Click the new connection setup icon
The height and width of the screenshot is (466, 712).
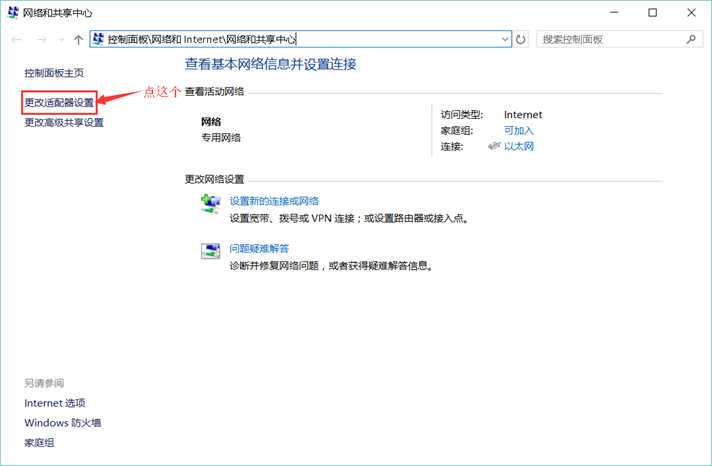(210, 203)
